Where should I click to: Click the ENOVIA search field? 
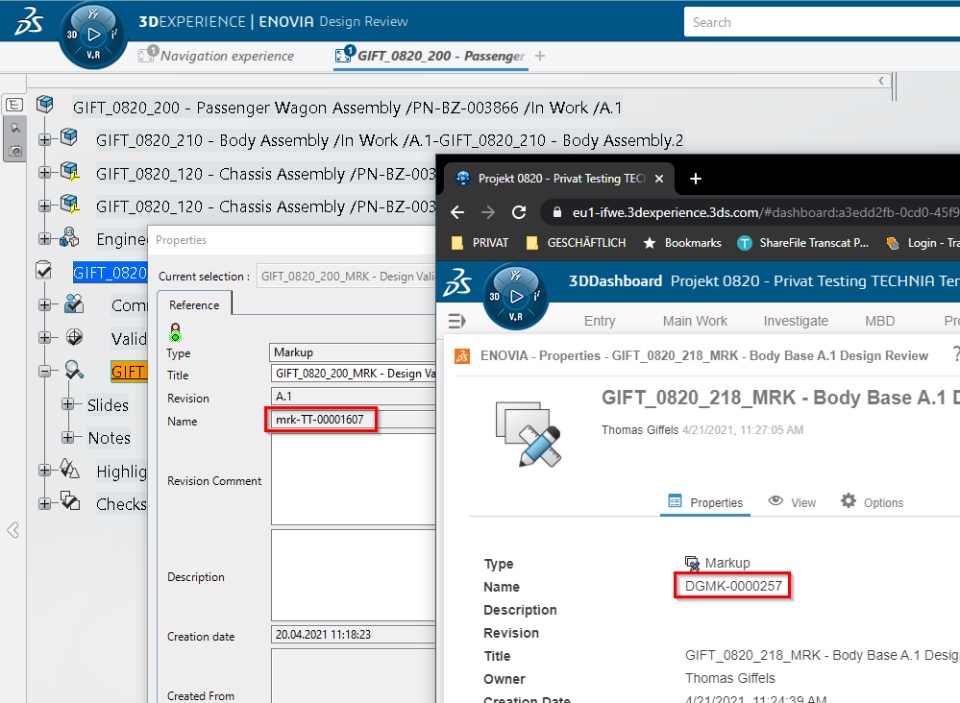822,22
